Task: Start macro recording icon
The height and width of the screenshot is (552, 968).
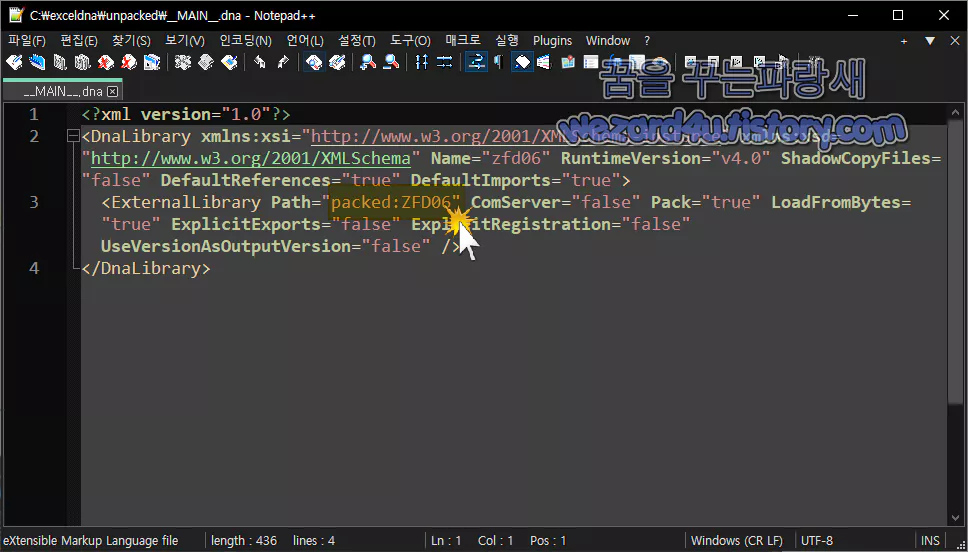Action: point(691,62)
